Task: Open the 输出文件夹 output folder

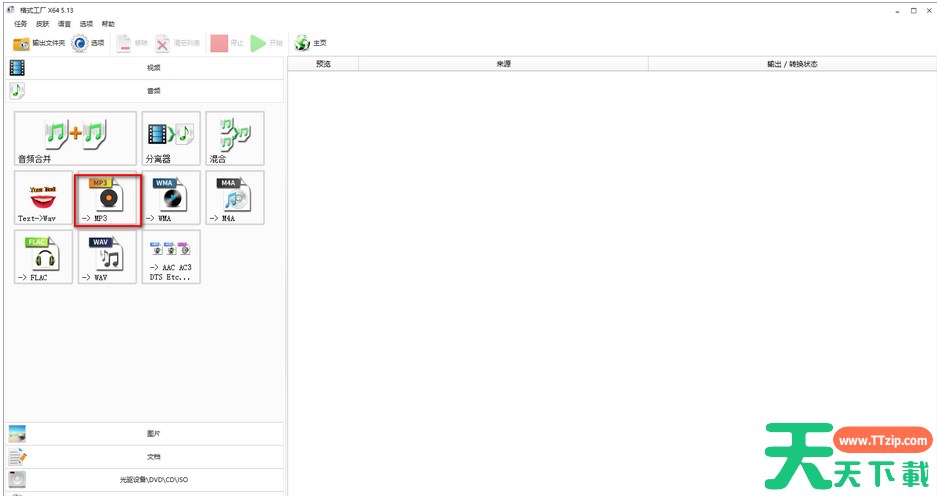Action: (39, 43)
